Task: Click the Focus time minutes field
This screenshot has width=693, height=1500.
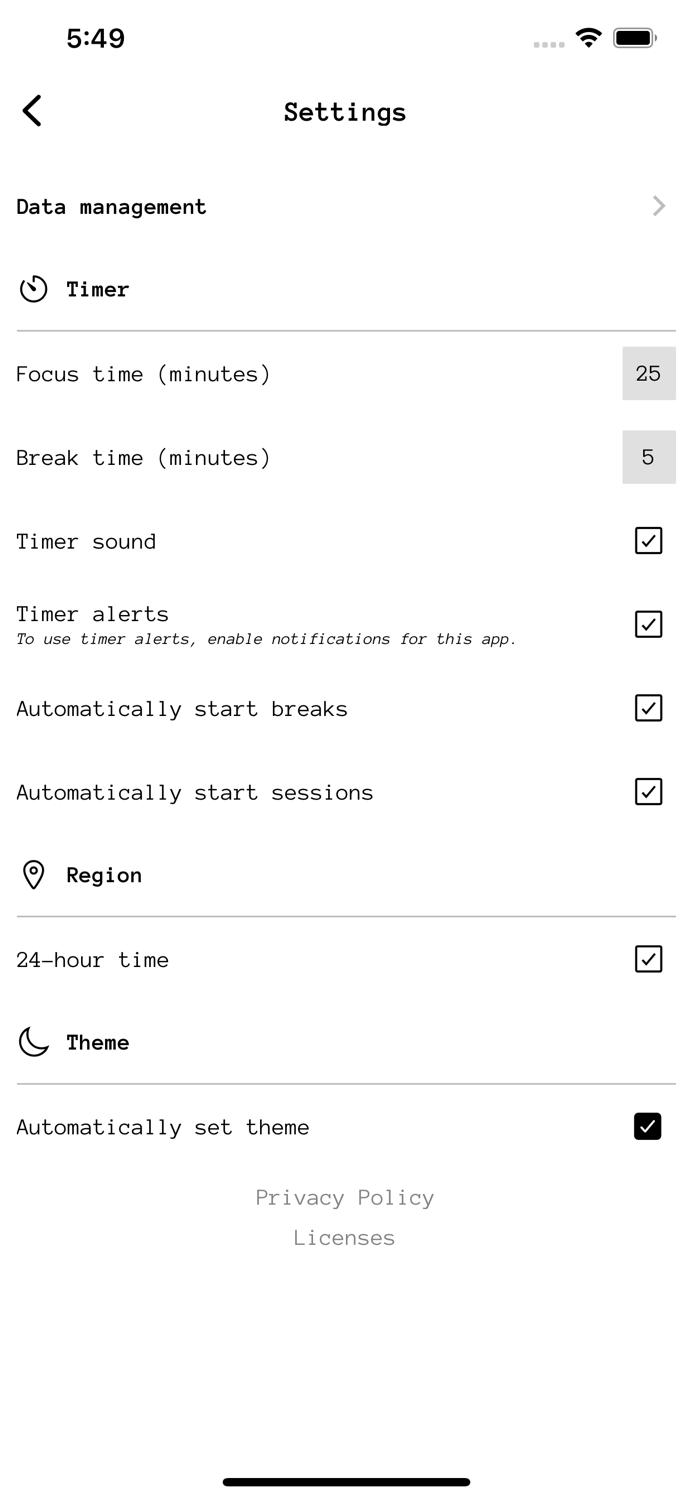Action: (x=649, y=373)
